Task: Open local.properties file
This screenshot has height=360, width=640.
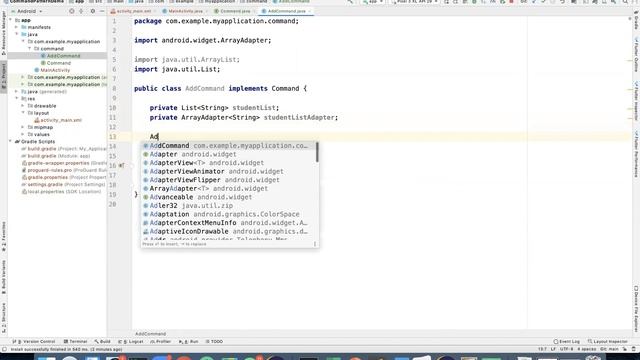Action: pyautogui.click(x=61, y=191)
